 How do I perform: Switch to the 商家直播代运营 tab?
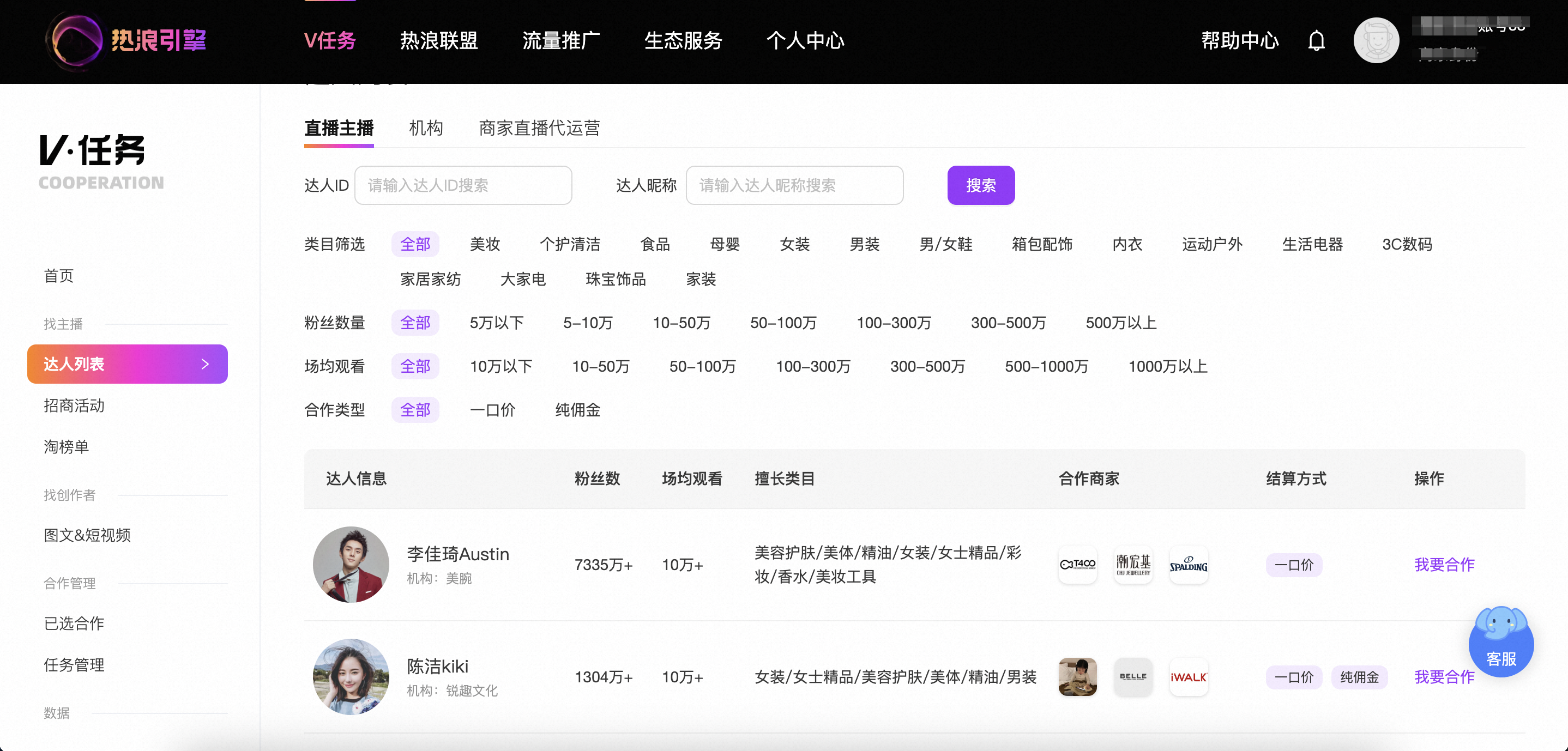click(539, 129)
